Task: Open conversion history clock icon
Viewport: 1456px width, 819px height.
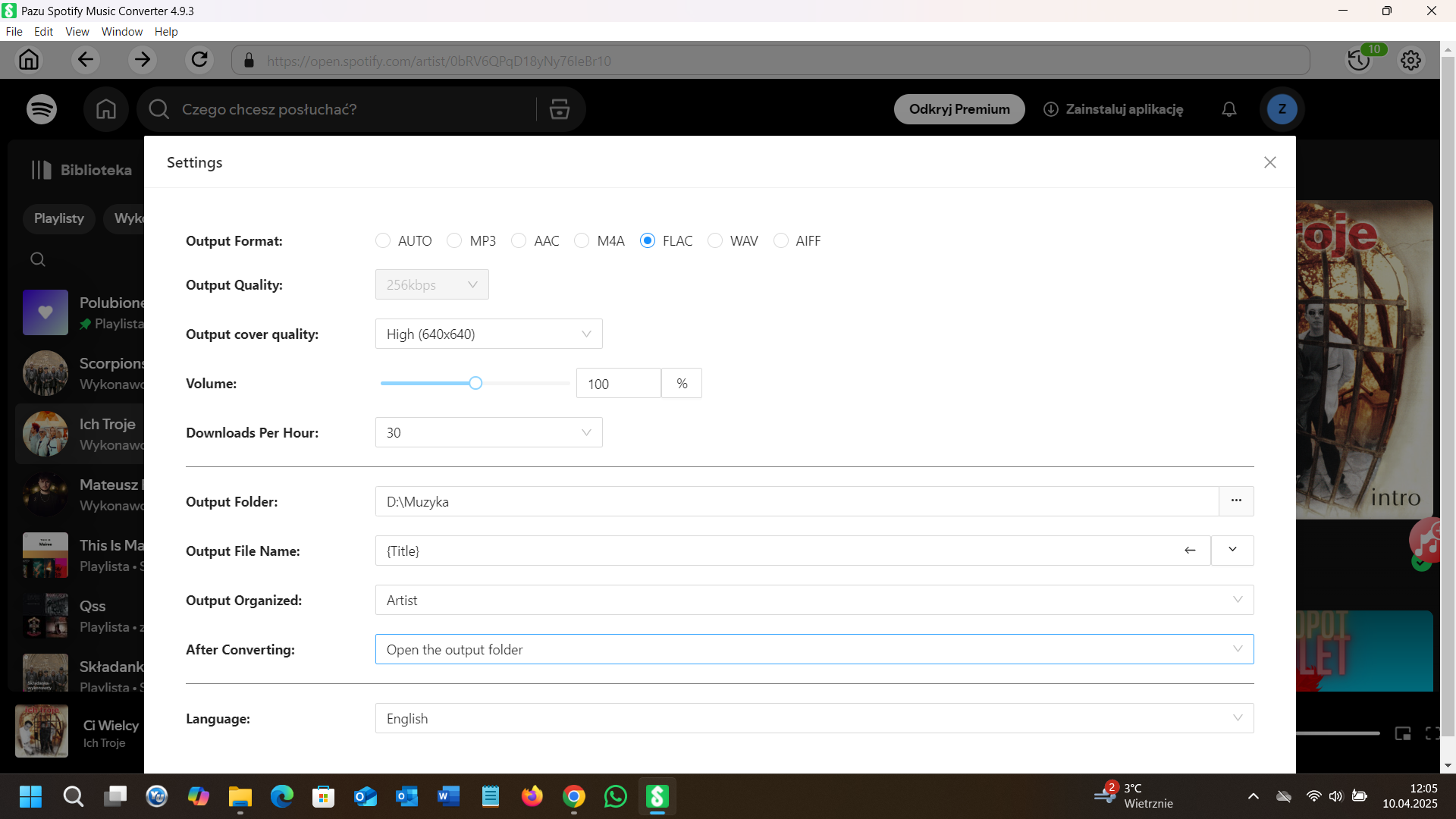Action: 1359,61
